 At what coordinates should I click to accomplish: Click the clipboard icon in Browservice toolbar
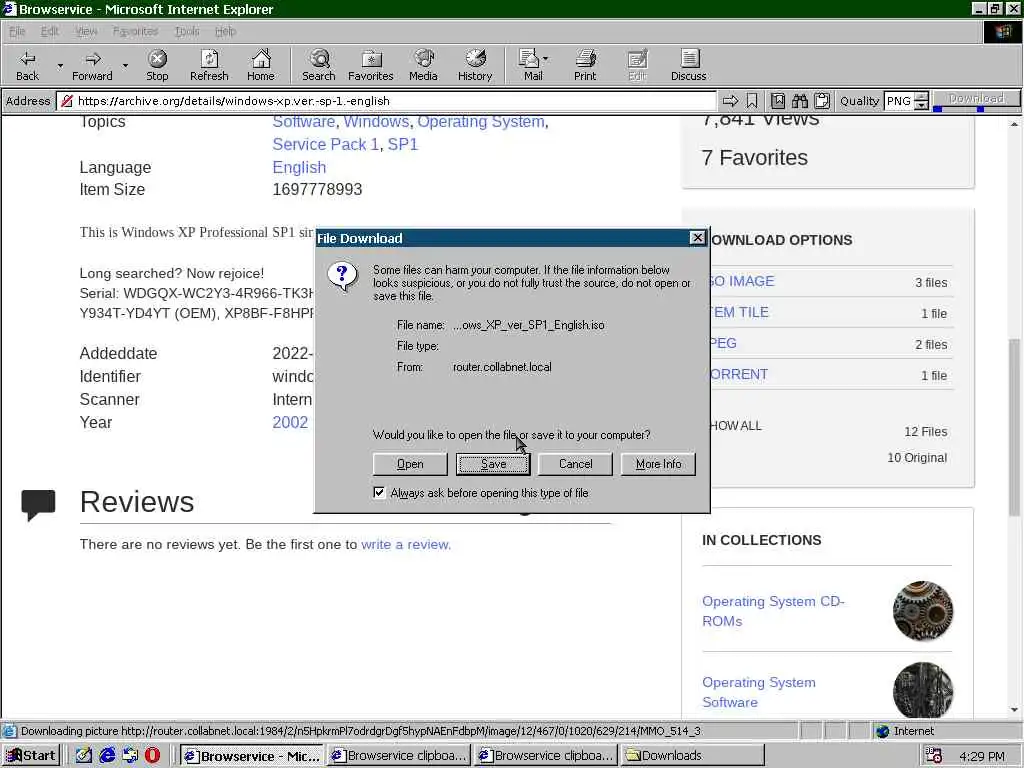[822, 101]
